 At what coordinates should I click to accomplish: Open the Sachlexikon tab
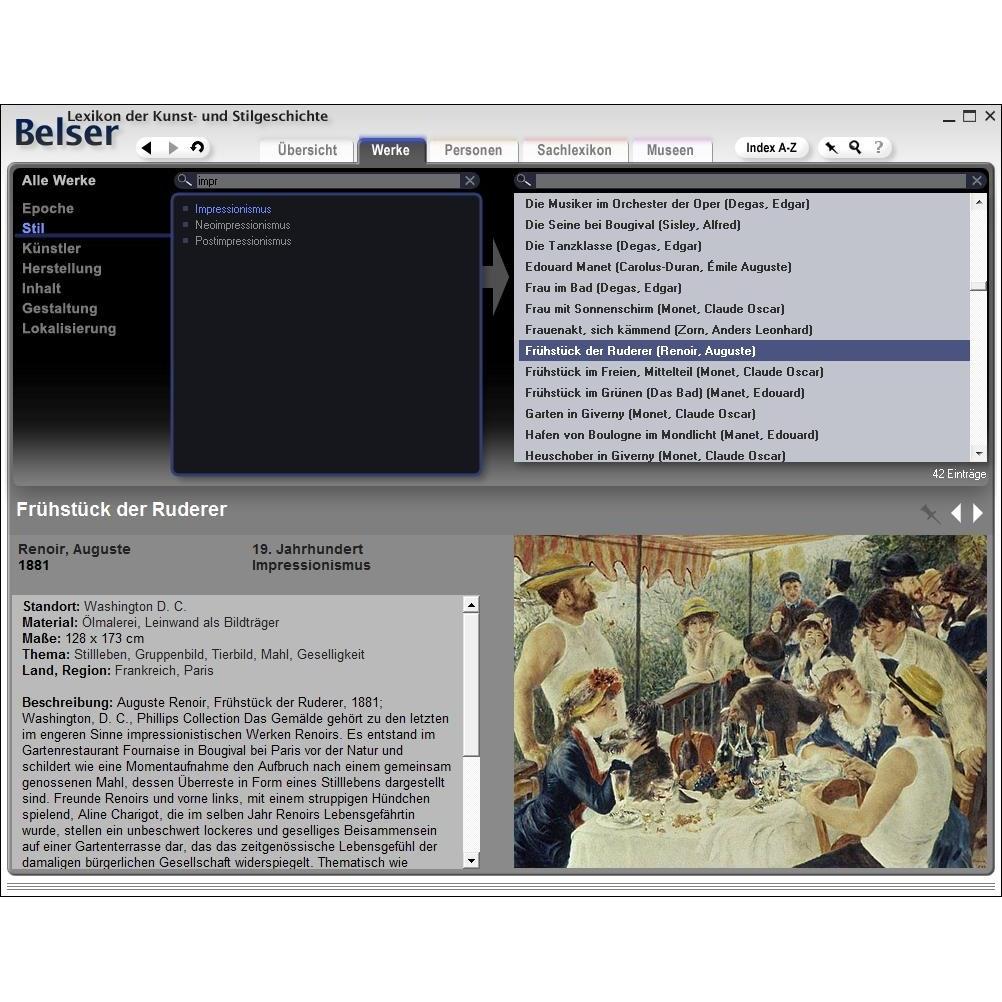(574, 150)
